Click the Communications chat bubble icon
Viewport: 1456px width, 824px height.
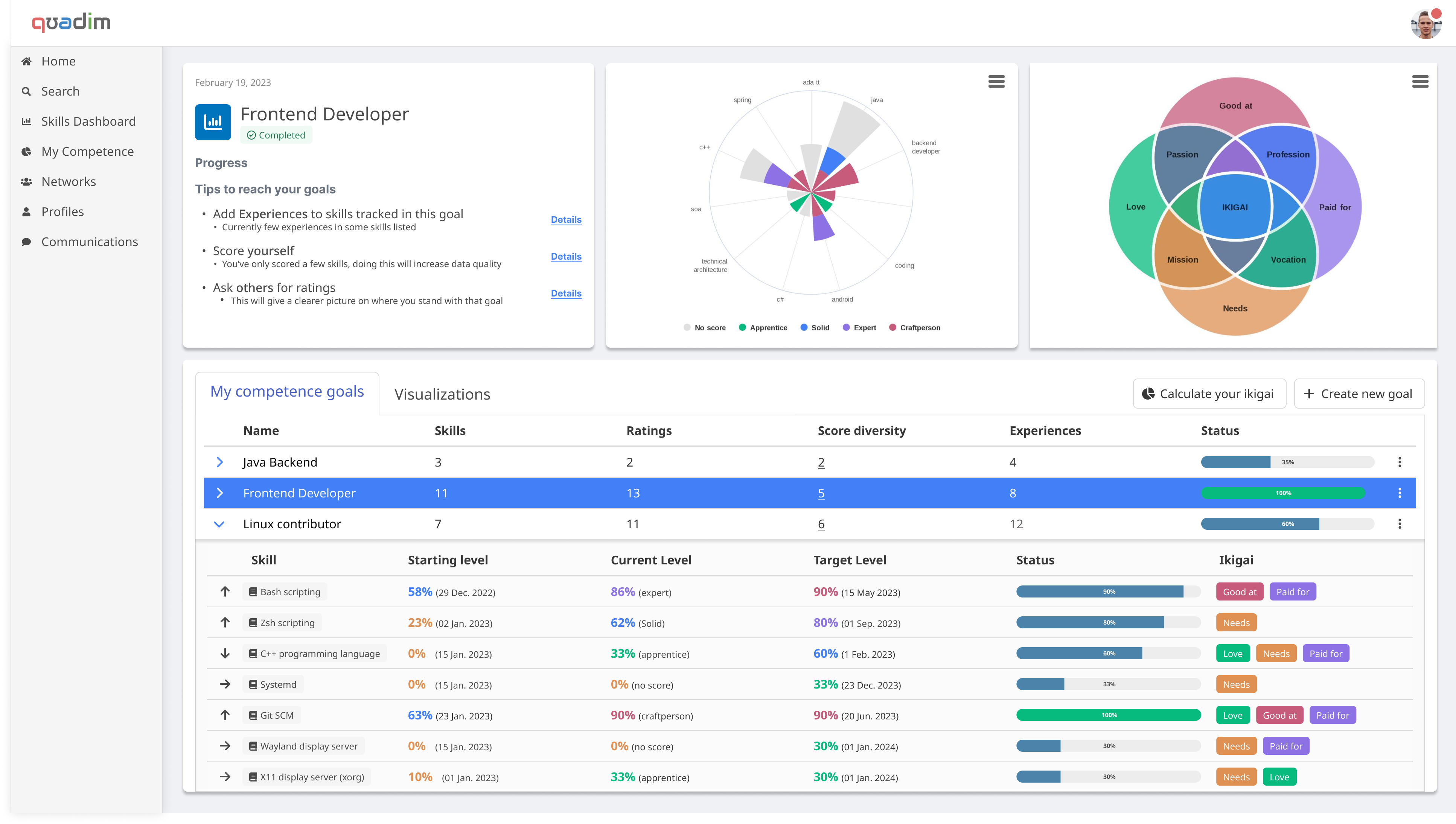26,242
